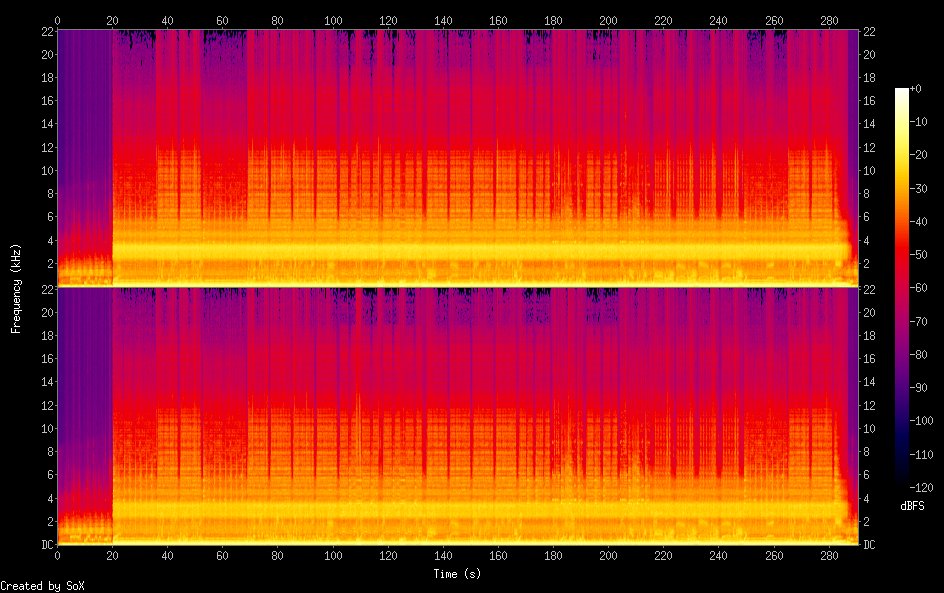Click the 0 tick on the bottom time axis
This screenshot has height=593, width=944.
tap(58, 556)
